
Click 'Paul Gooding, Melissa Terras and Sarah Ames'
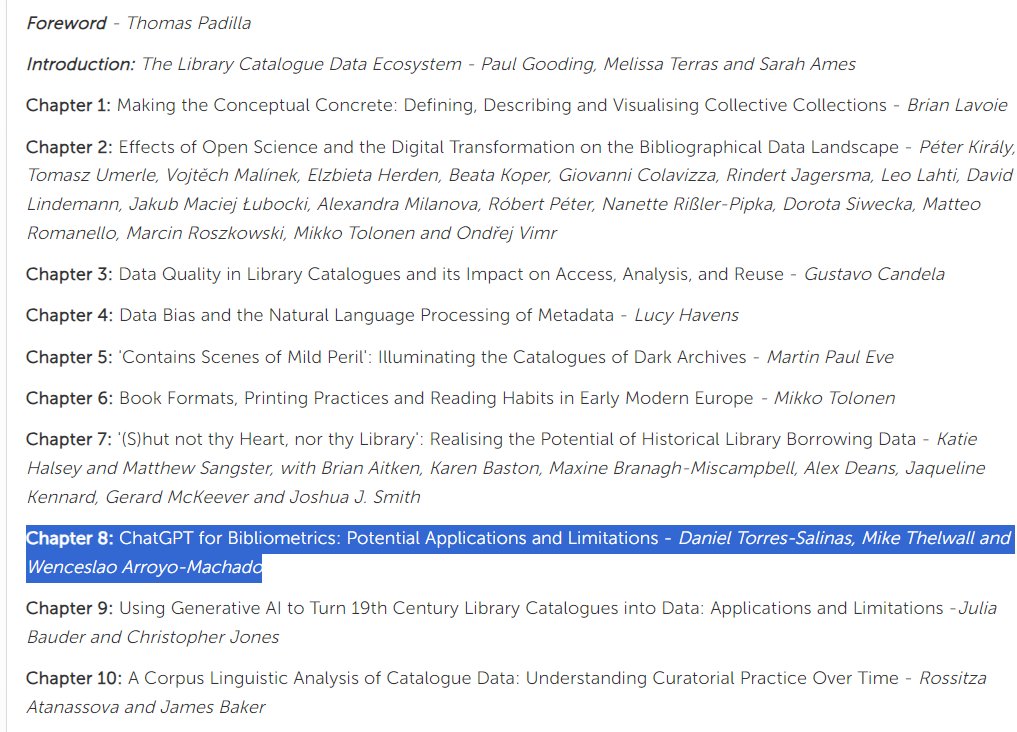pos(668,64)
